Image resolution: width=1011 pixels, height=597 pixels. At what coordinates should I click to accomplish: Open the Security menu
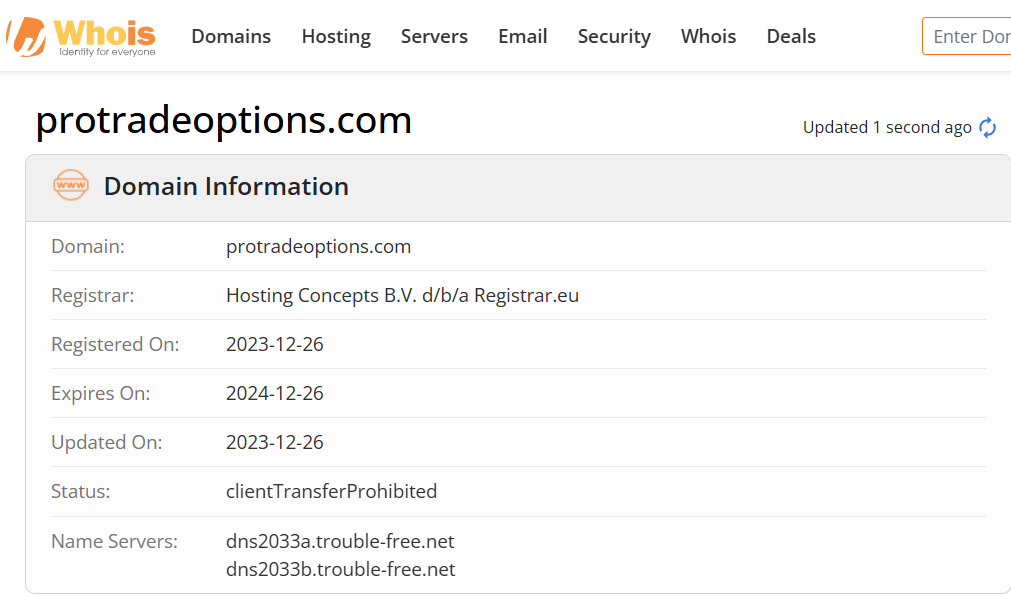tap(614, 36)
